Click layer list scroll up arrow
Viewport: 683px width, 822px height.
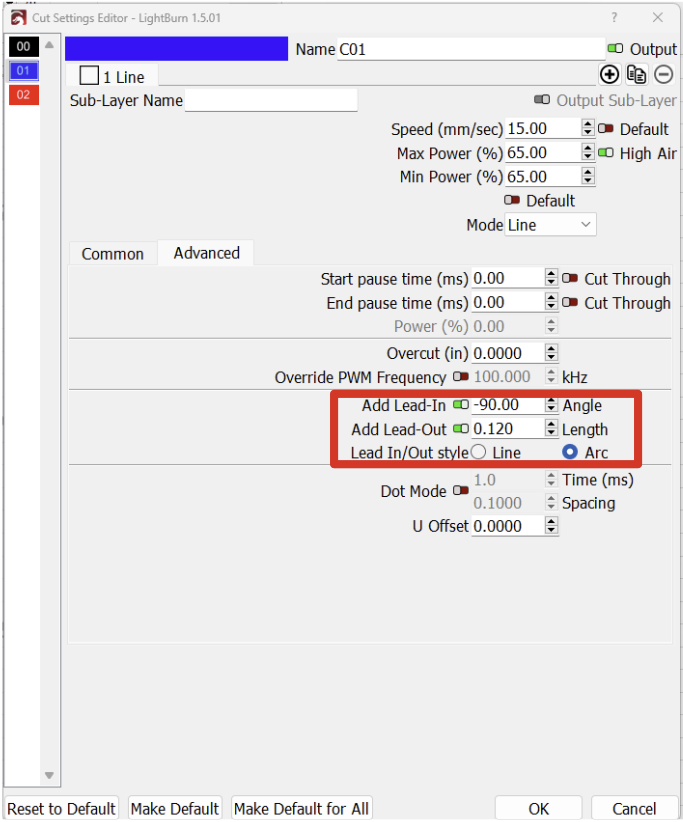(49, 45)
